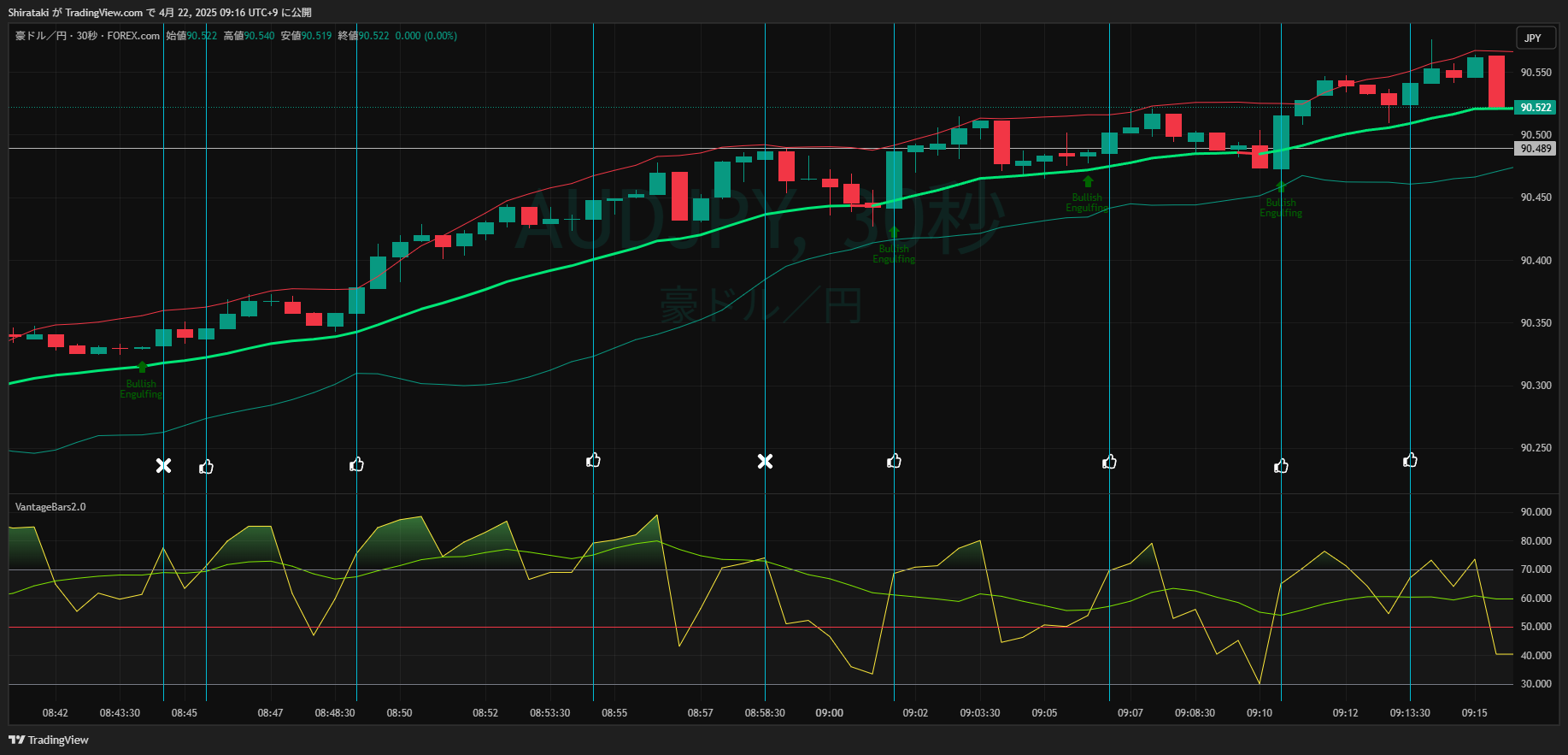This screenshot has height=755, width=1568.
Task: Click the green 90.522 current price tag
Action: [x=1536, y=108]
